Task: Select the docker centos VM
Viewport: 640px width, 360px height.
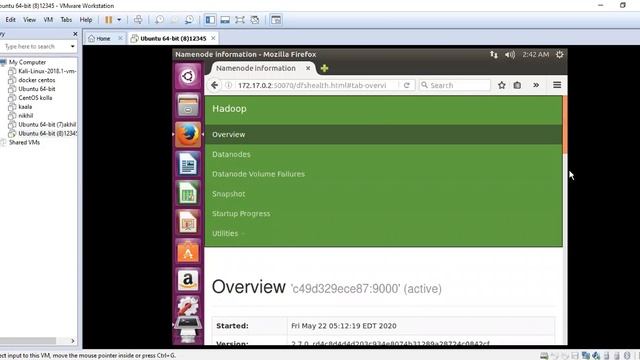Action: pos(37,80)
